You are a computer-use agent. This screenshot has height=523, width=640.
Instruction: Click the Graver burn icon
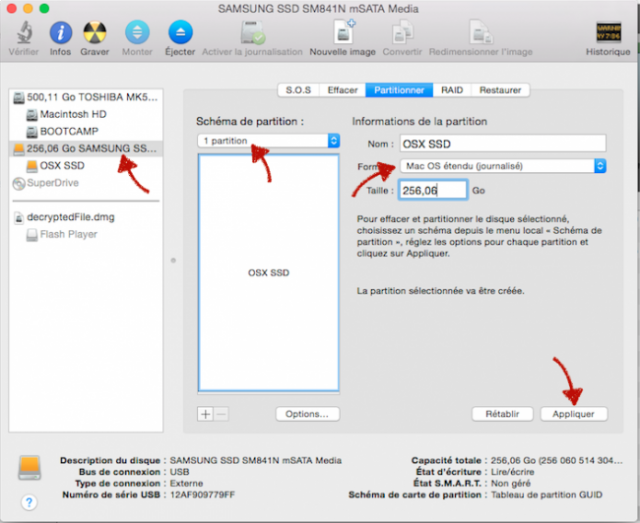tap(95, 32)
